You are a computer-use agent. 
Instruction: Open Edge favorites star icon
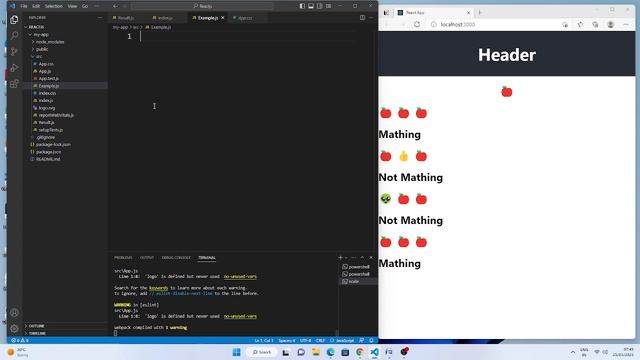coord(580,24)
